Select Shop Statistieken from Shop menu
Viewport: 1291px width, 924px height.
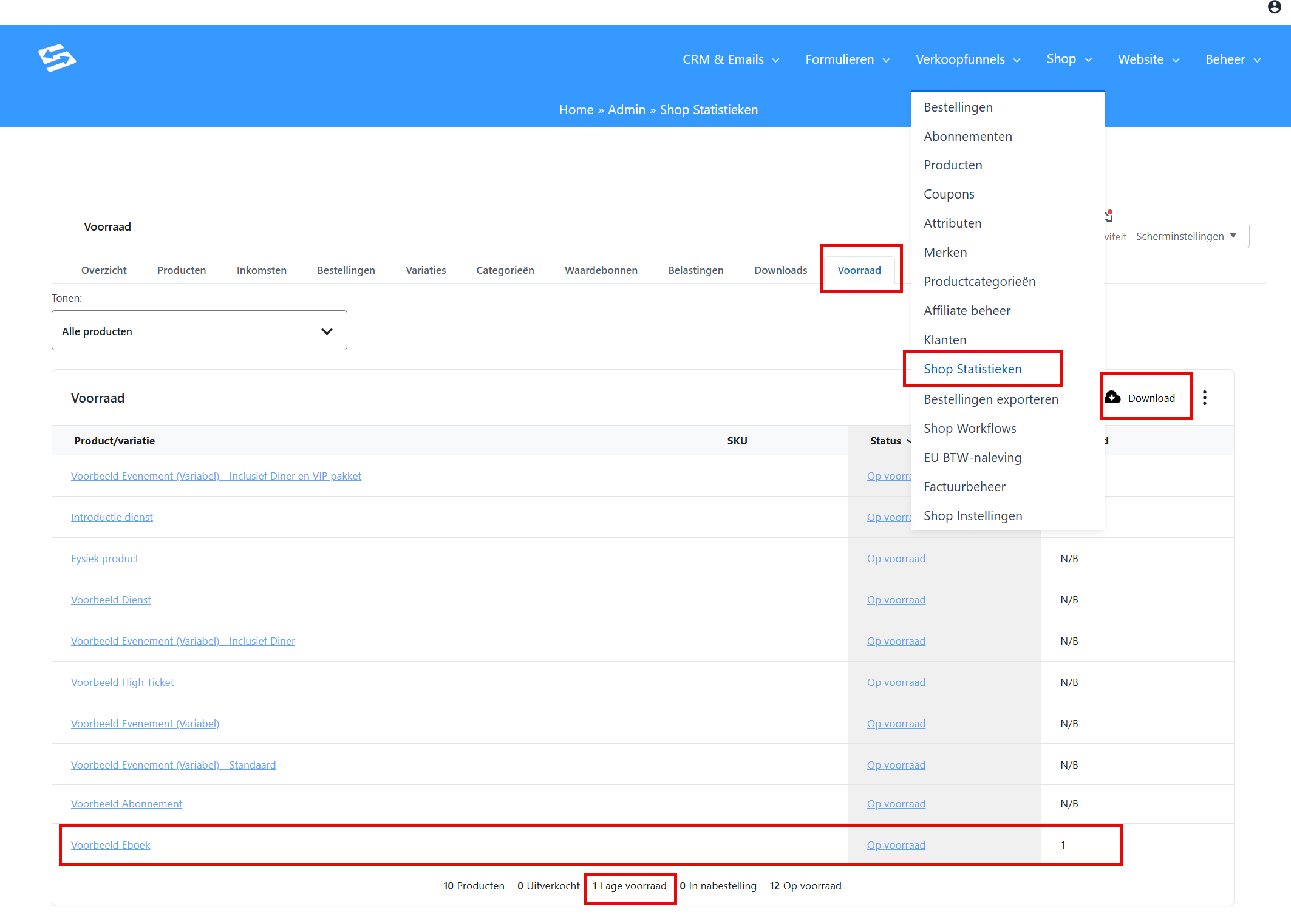coord(972,369)
